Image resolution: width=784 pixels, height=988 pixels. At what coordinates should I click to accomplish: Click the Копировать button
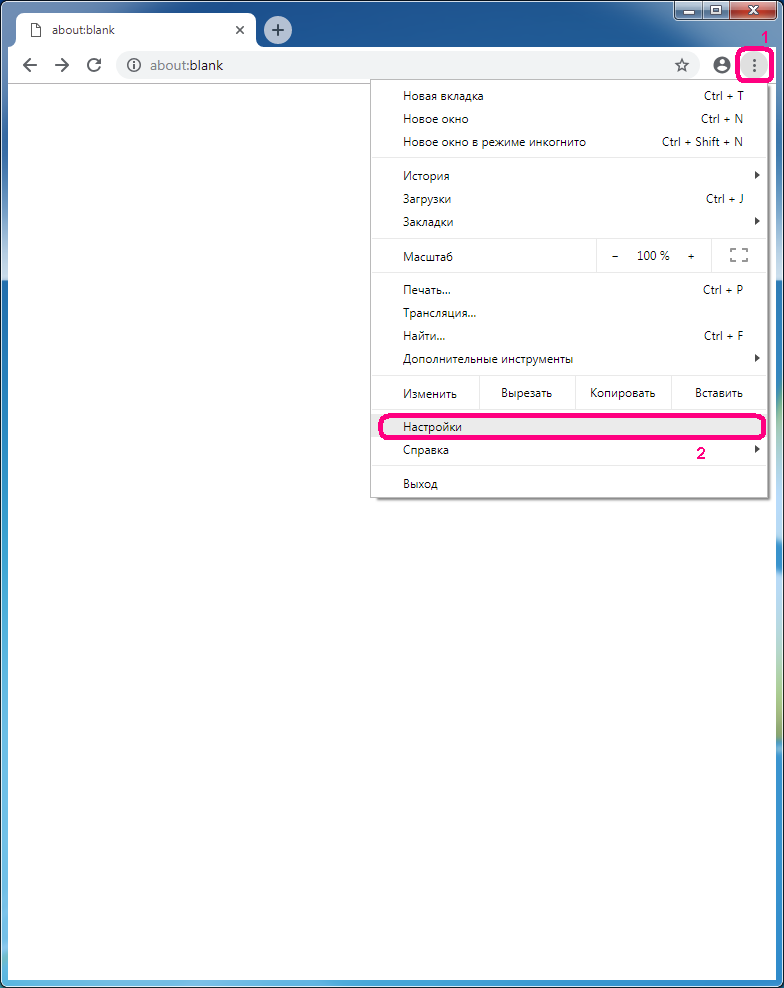click(622, 393)
